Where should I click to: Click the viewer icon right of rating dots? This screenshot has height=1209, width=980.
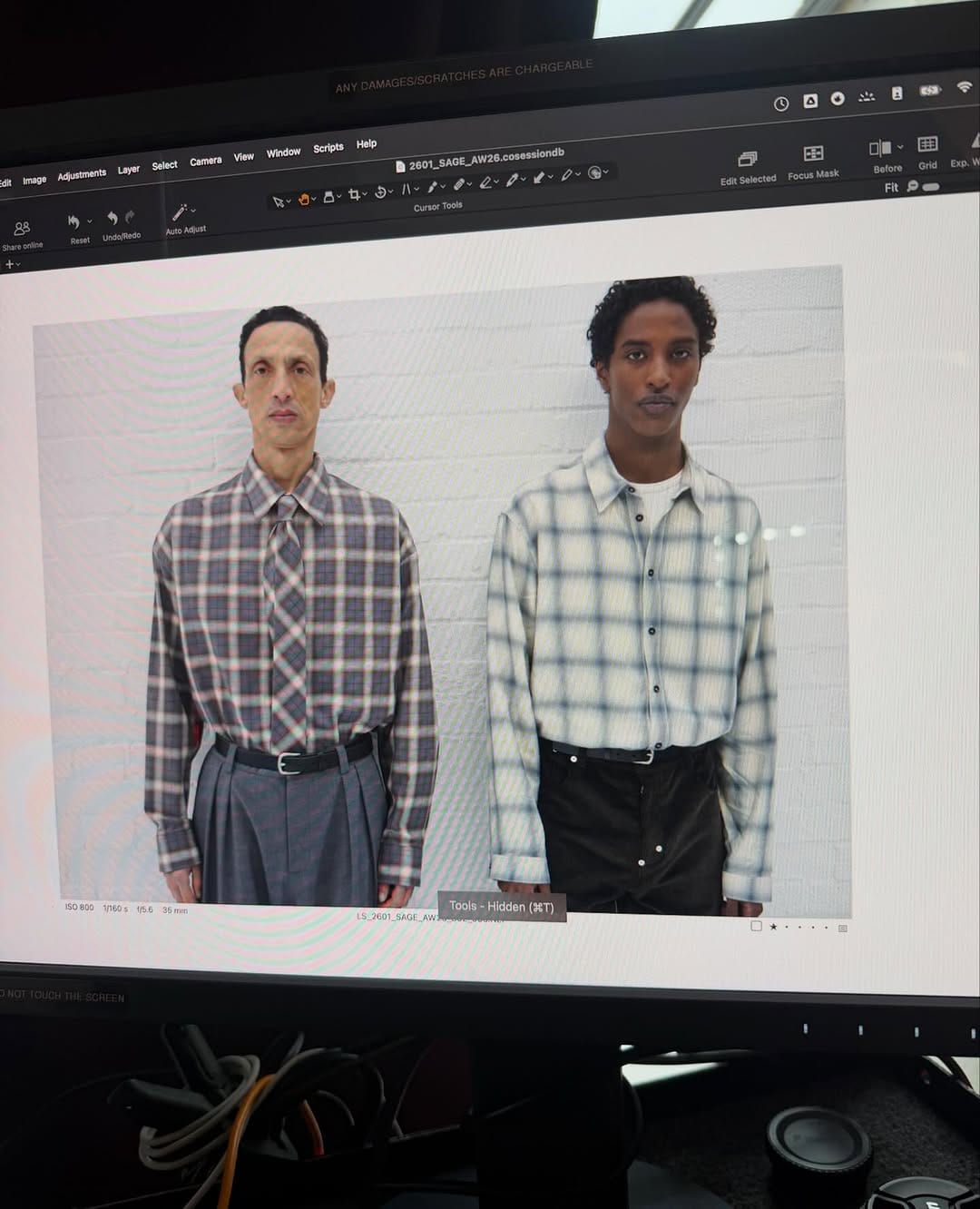click(x=843, y=928)
